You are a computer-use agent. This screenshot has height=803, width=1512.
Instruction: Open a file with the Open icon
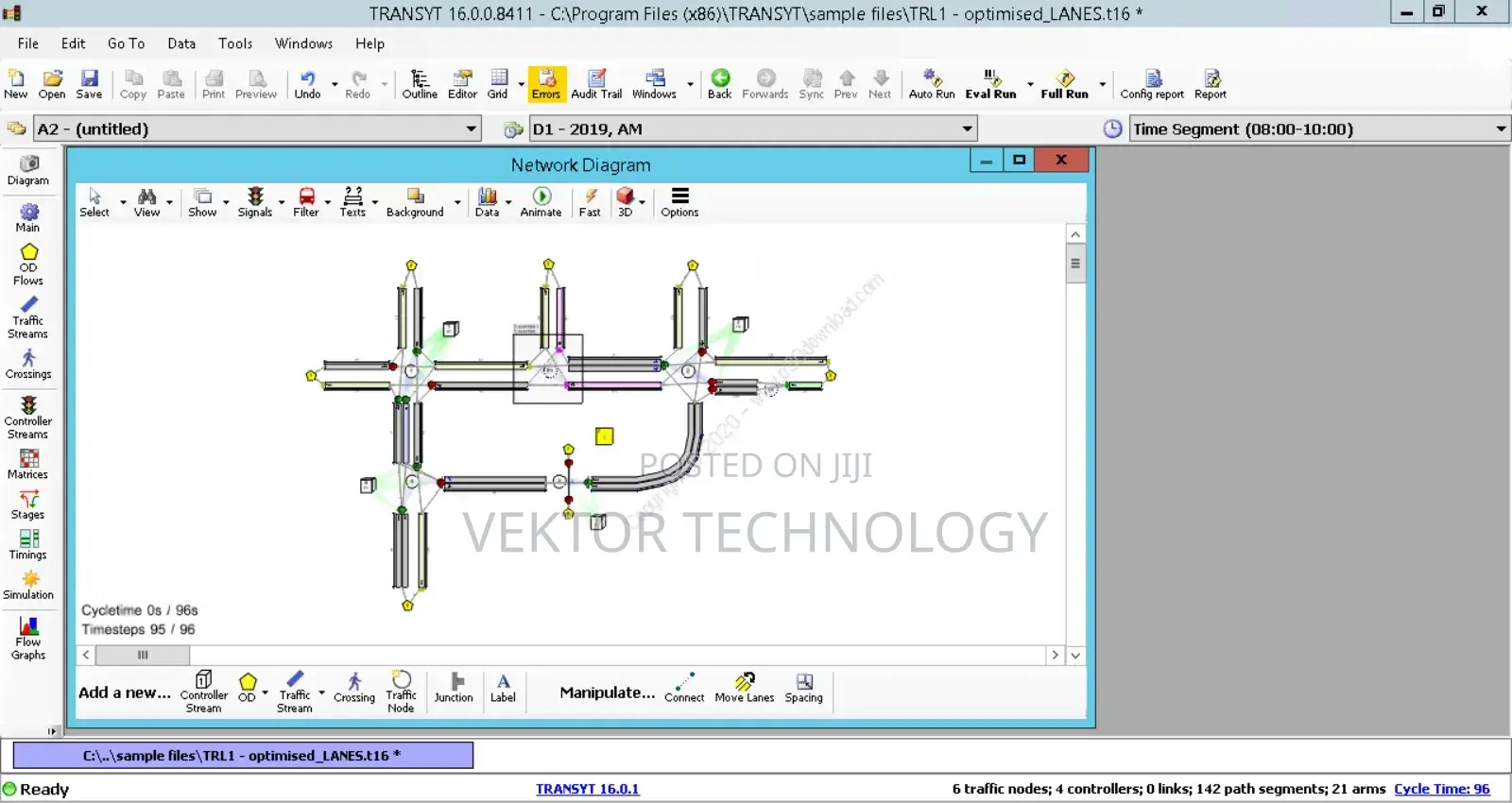52,84
